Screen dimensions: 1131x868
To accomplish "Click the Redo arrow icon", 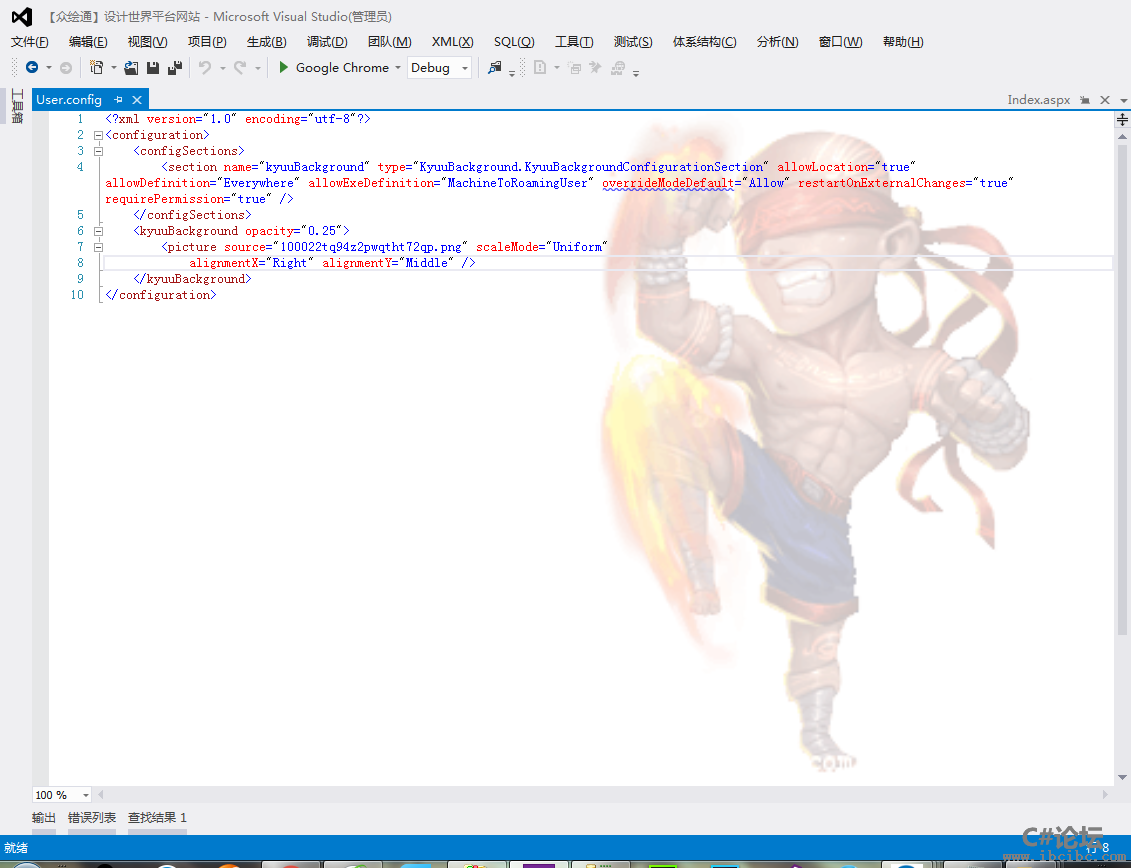I will 240,68.
